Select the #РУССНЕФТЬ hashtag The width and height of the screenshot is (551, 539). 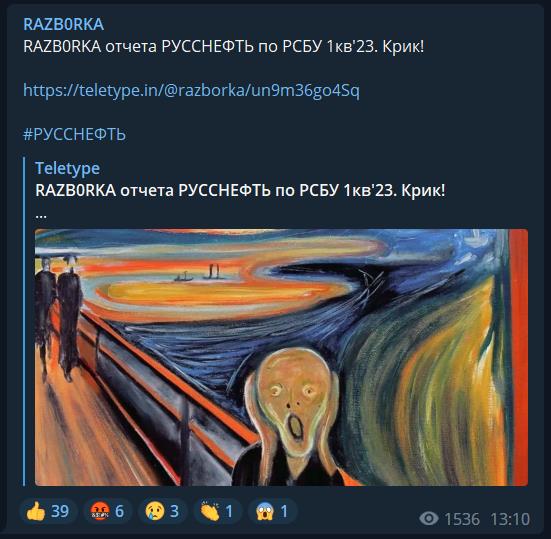point(74,134)
